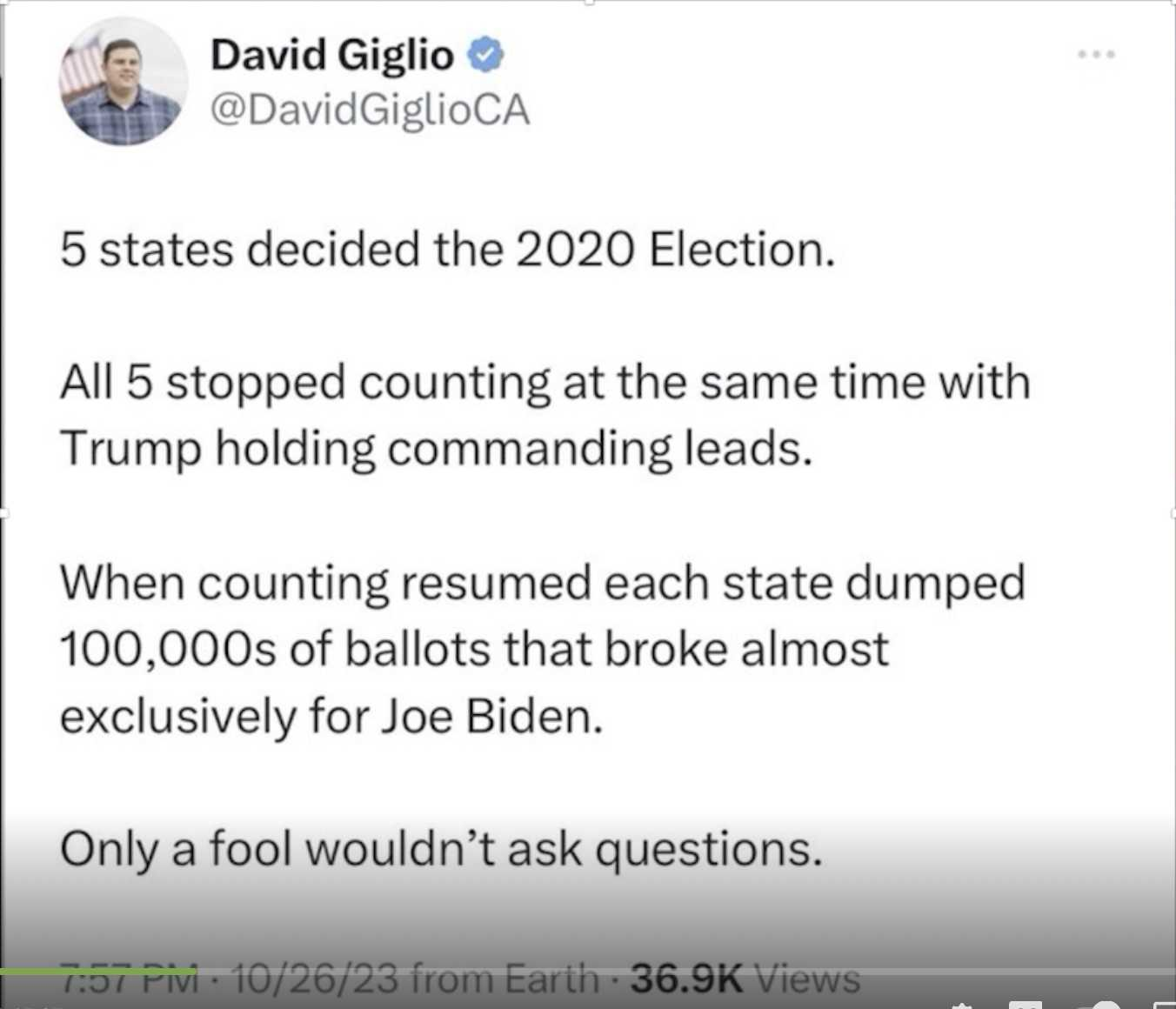1176x1009 pixels.
Task: Click the left-edge middle resize handle
Action: (3, 513)
